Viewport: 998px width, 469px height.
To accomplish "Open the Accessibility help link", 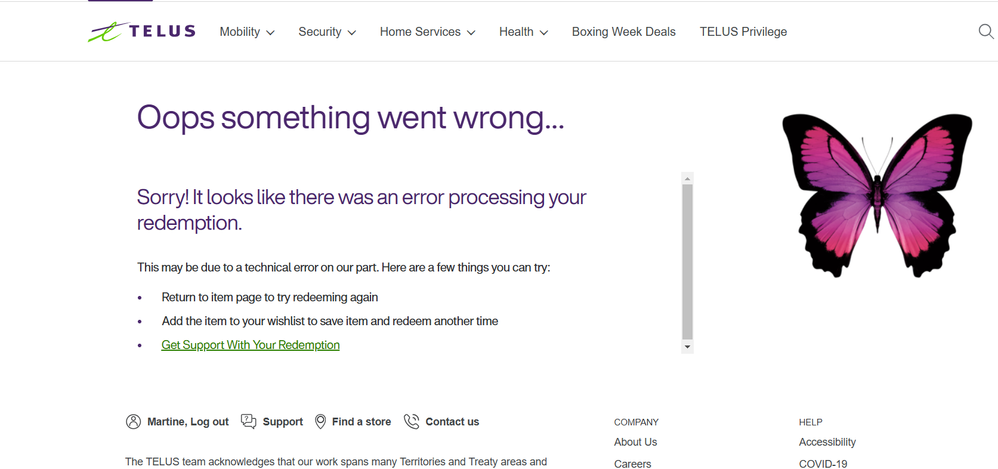I will pos(827,442).
